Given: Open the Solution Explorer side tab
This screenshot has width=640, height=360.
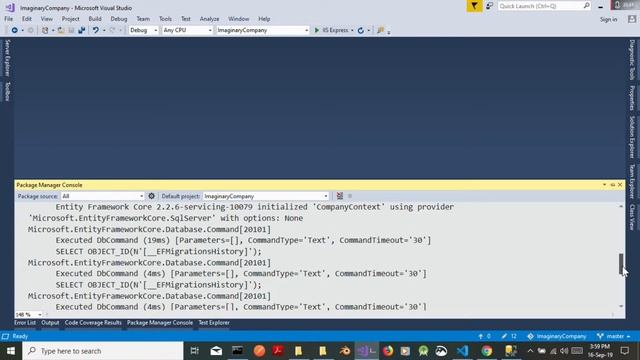Looking at the screenshot, I should [632, 137].
